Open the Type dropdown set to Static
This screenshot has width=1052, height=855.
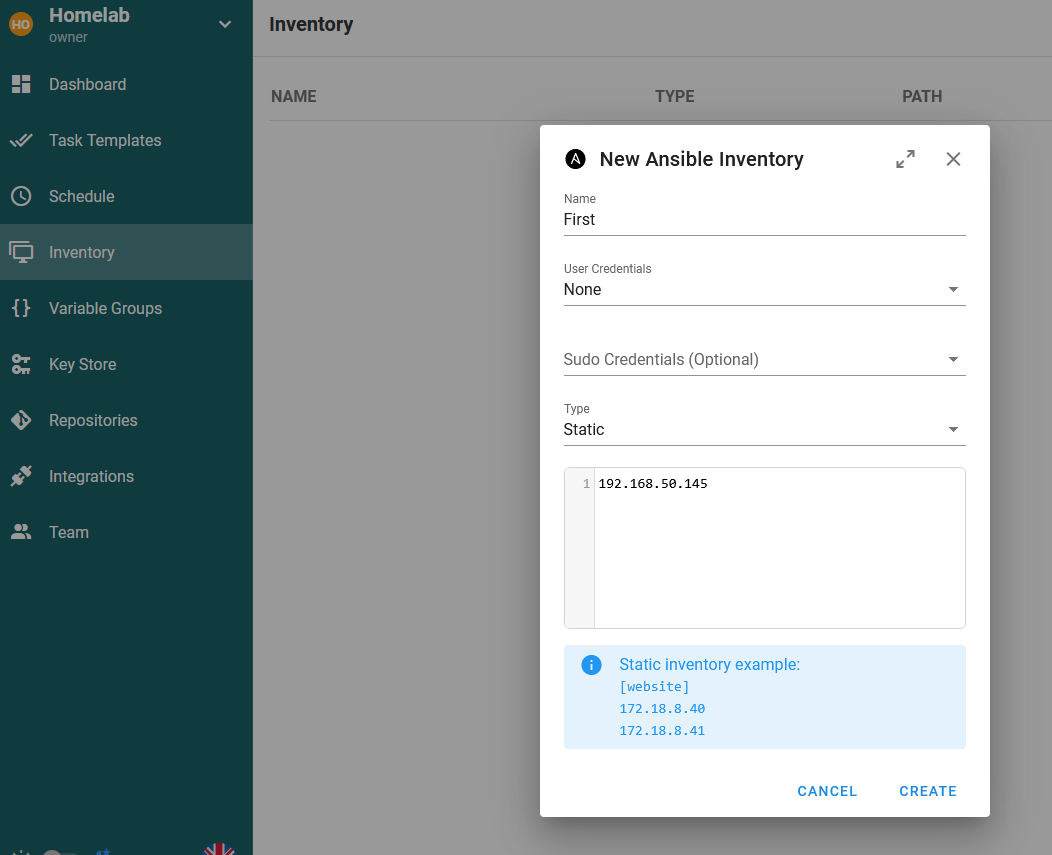coord(764,430)
